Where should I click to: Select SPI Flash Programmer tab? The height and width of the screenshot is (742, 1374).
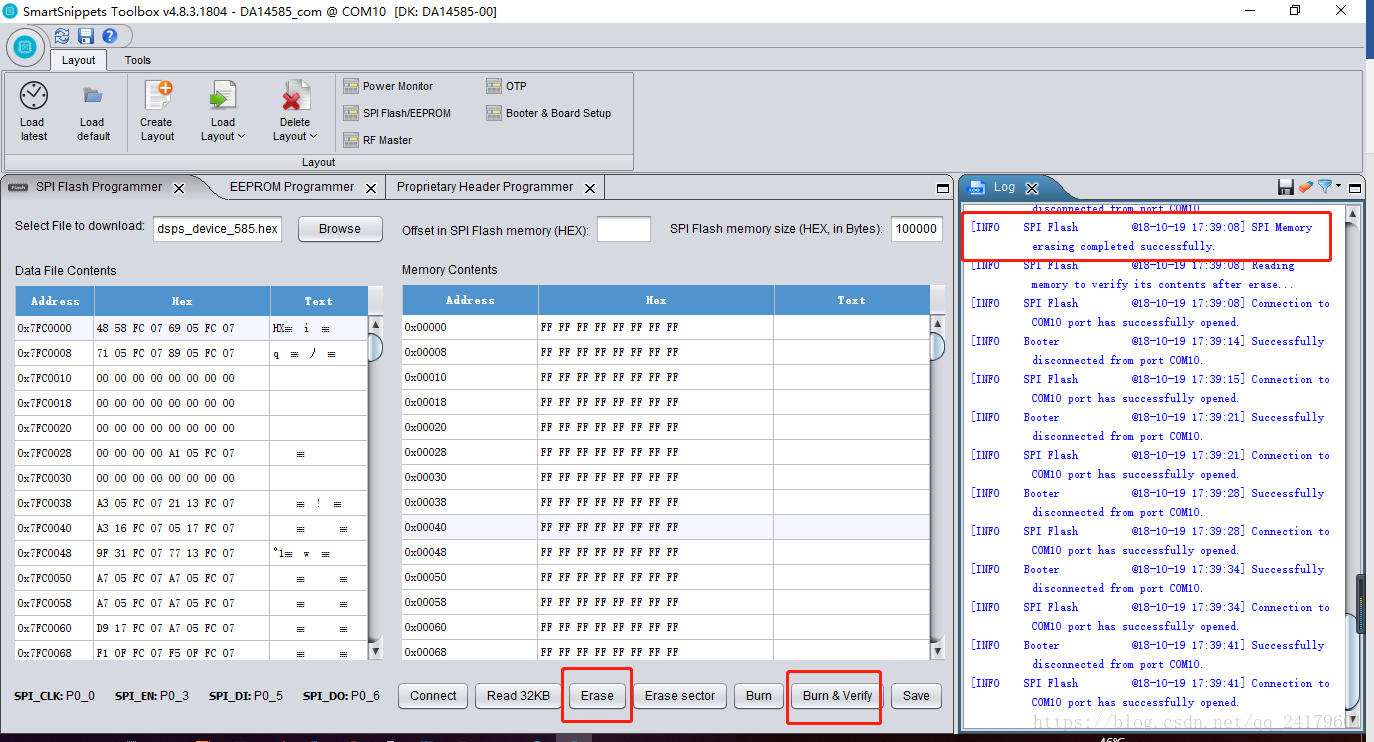(98, 187)
